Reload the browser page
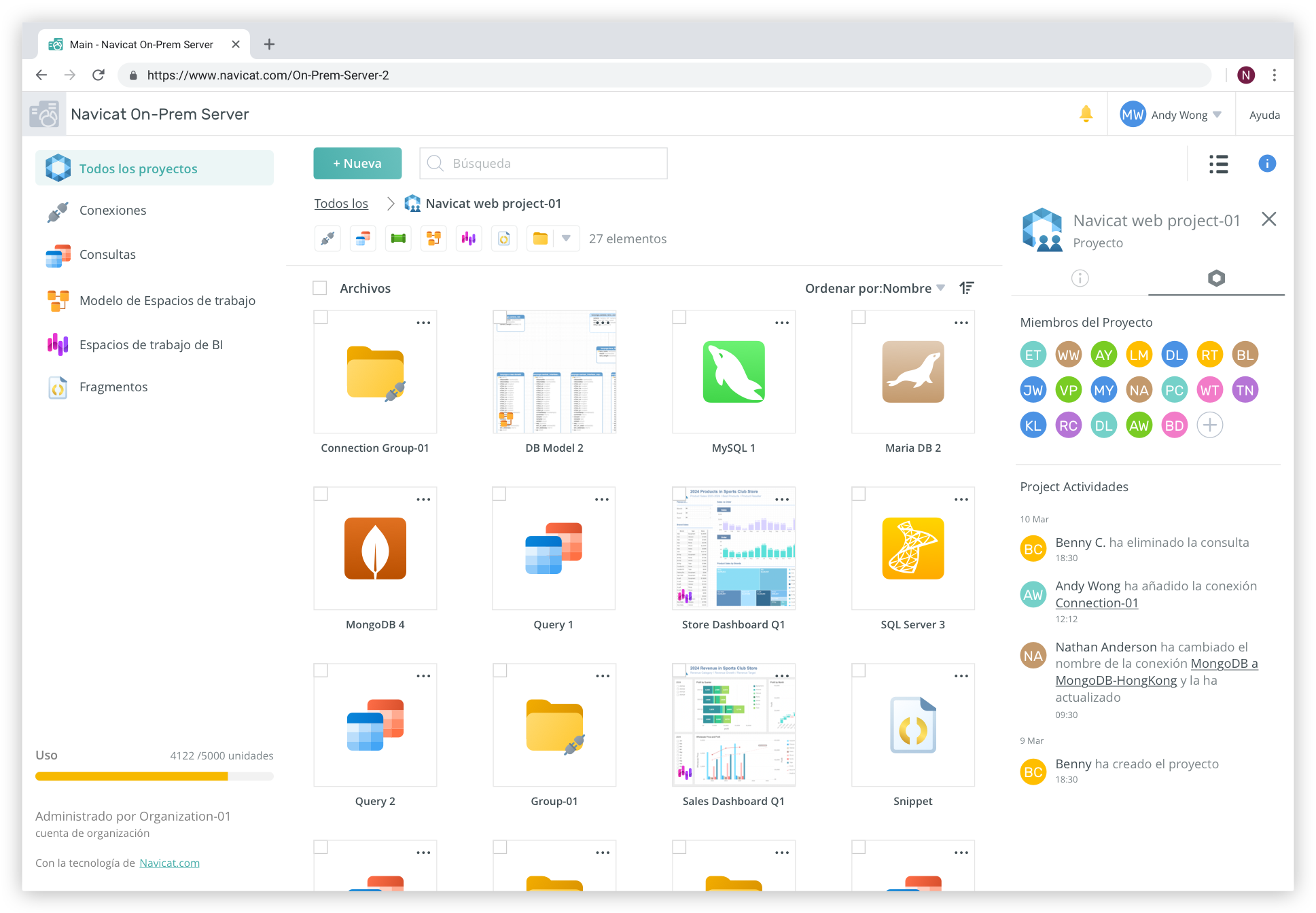 coord(99,75)
